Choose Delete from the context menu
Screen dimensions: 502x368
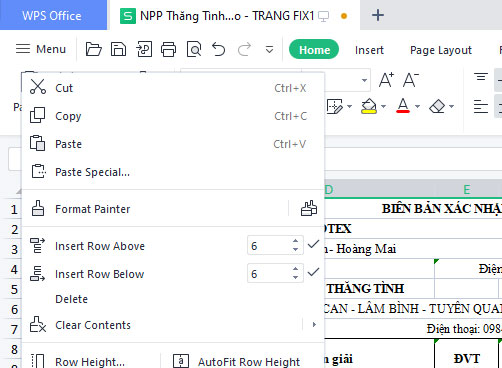coord(173,299)
